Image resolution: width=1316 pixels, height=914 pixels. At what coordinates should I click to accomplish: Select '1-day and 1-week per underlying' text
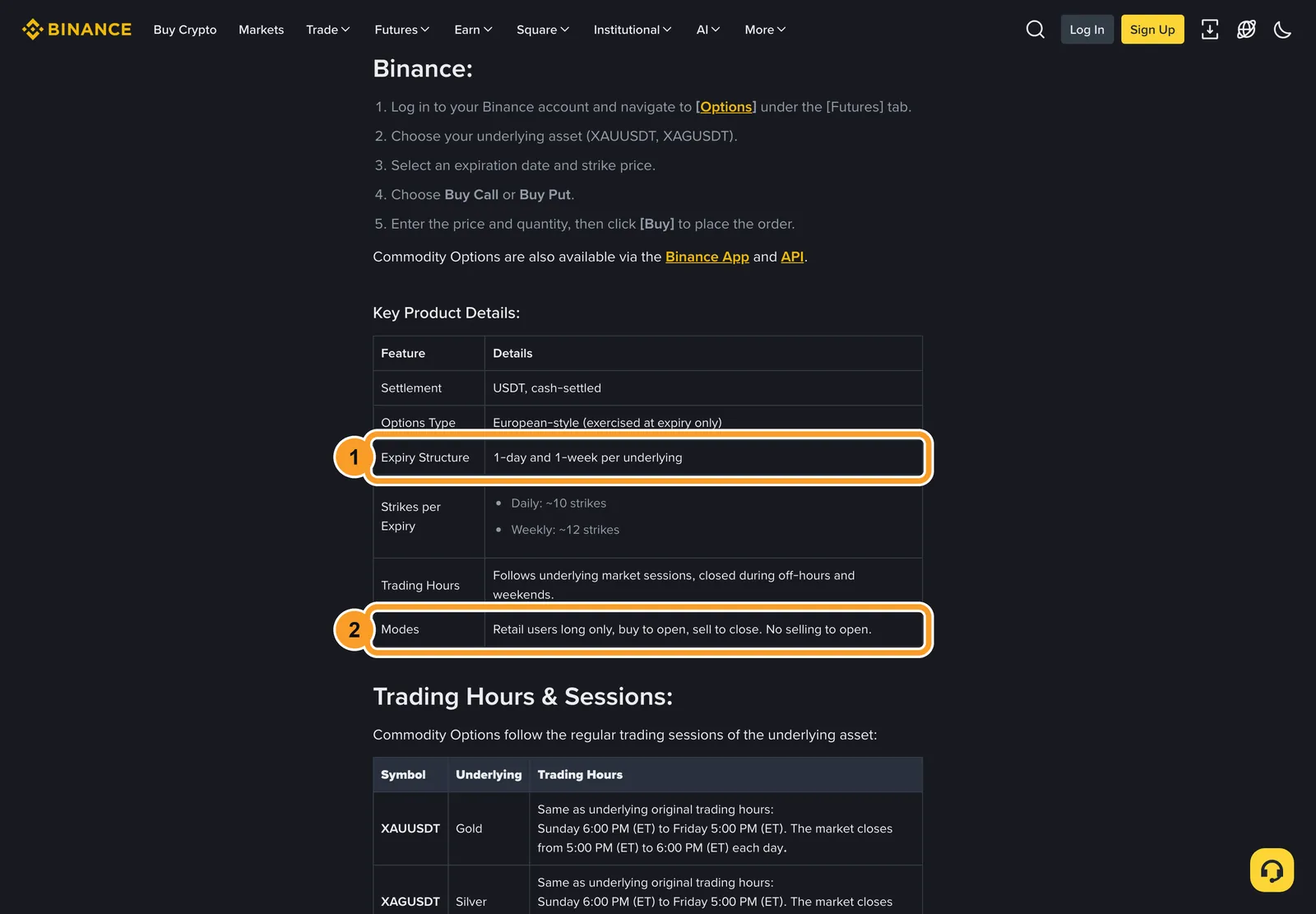(587, 457)
